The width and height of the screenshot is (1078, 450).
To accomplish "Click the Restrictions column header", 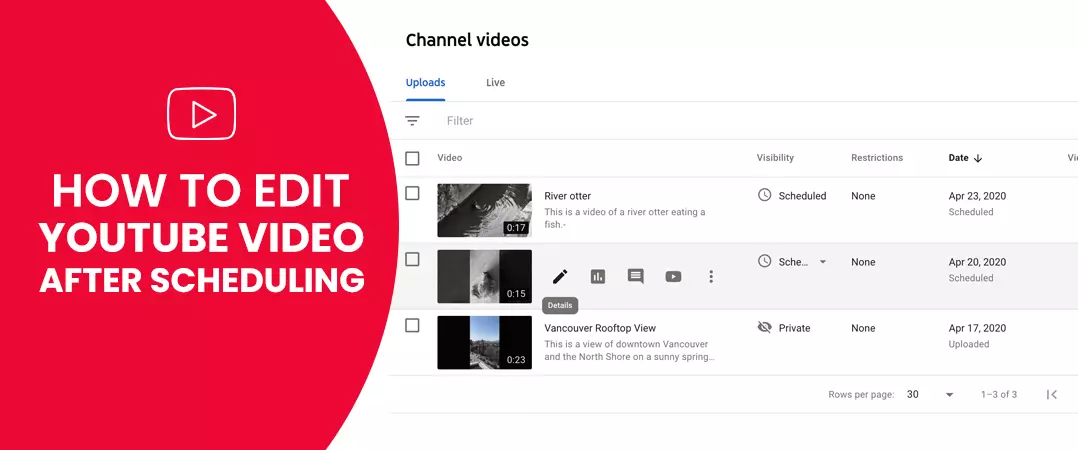I will [877, 158].
